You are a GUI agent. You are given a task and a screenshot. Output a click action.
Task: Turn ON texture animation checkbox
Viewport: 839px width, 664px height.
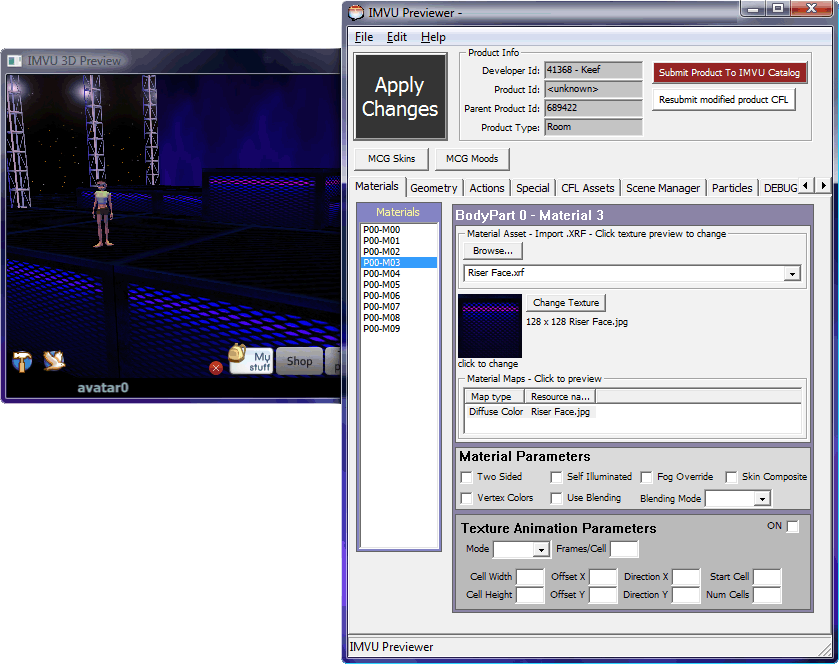(792, 526)
